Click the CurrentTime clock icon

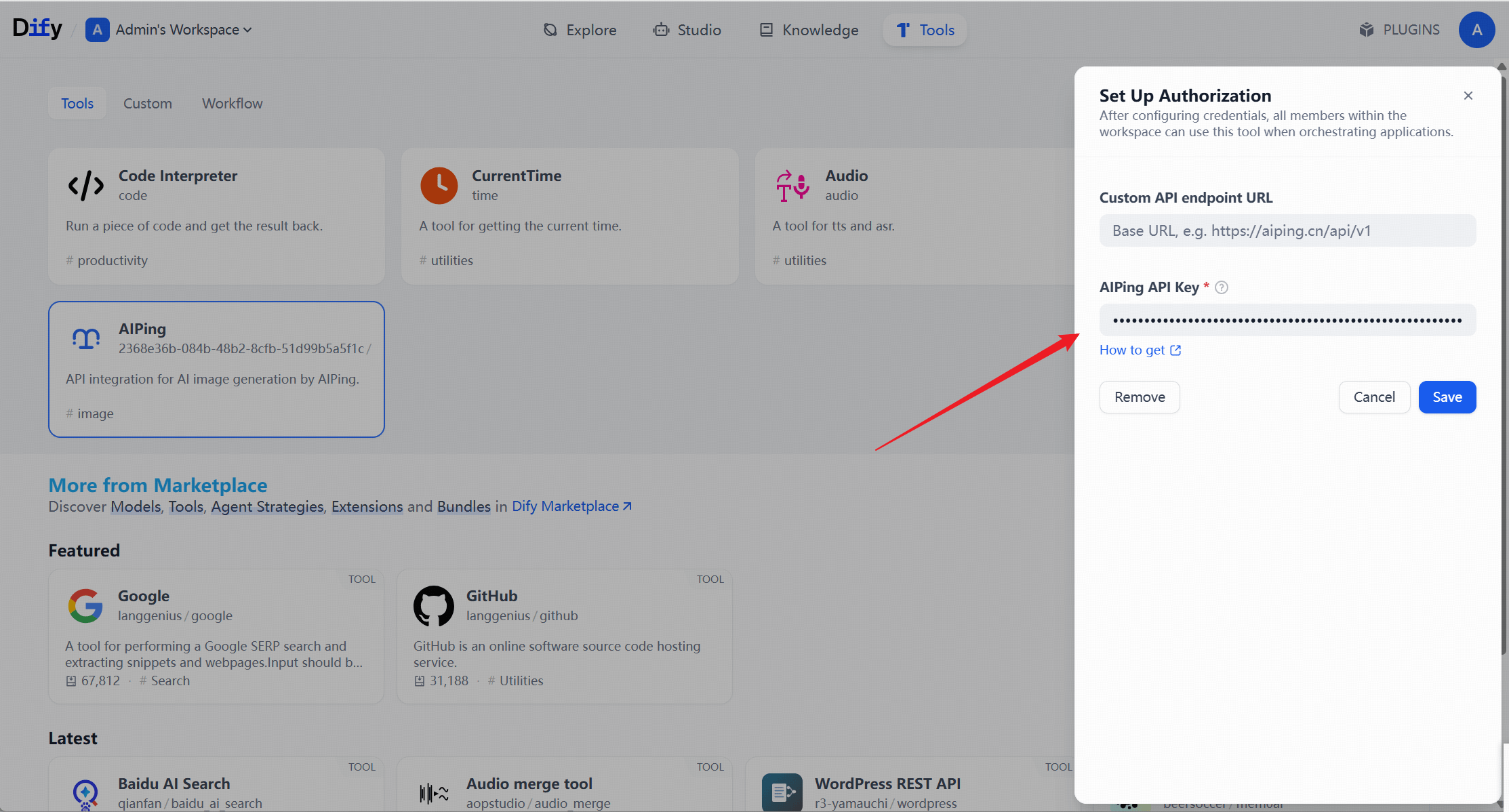pos(439,185)
